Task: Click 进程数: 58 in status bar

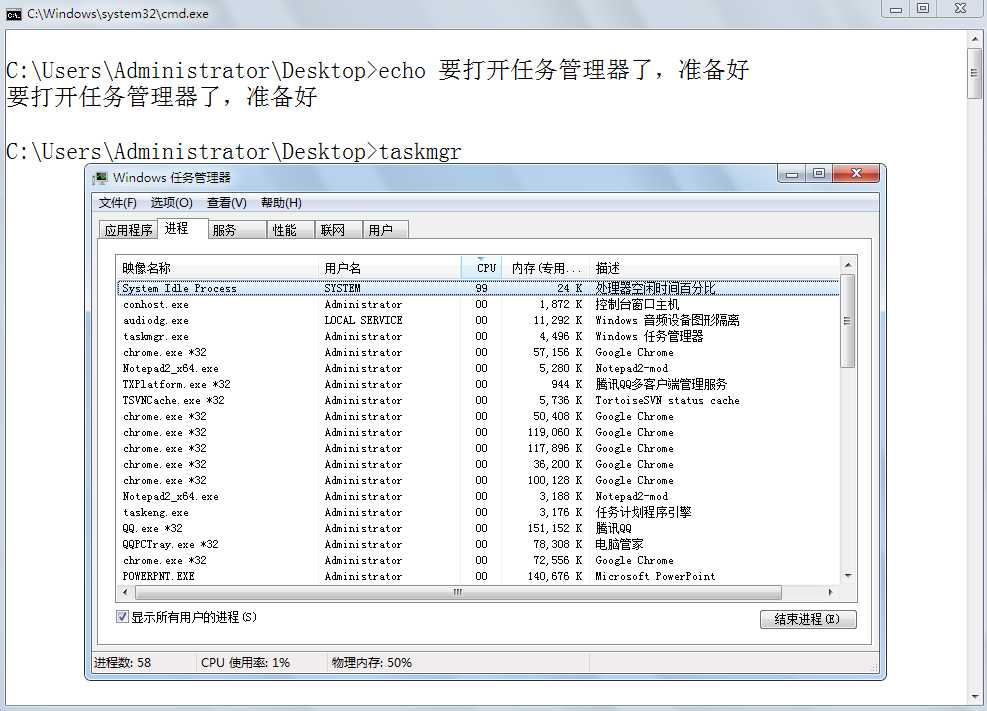Action: tap(123, 663)
